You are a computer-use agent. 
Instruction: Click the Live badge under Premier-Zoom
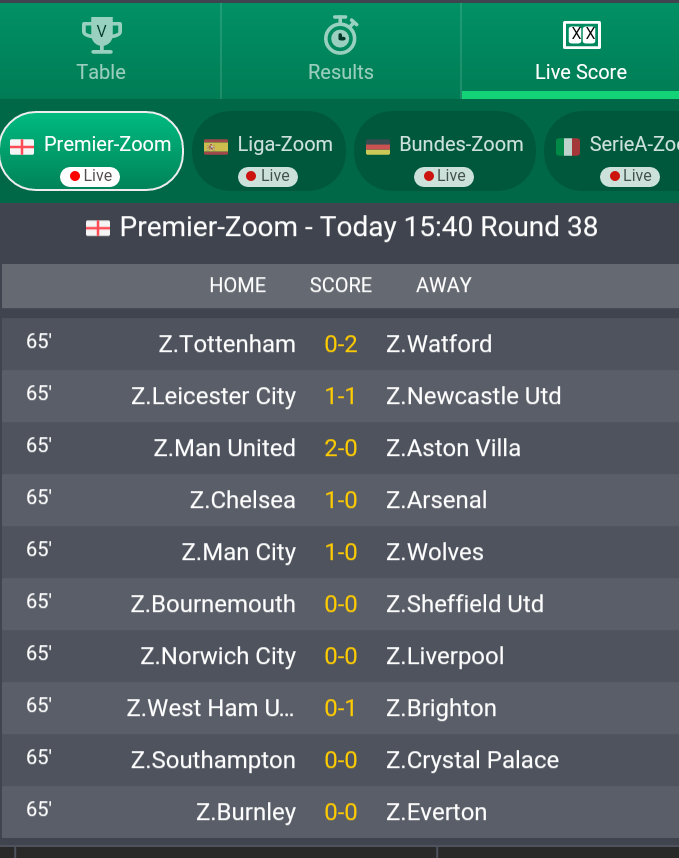tap(90, 176)
